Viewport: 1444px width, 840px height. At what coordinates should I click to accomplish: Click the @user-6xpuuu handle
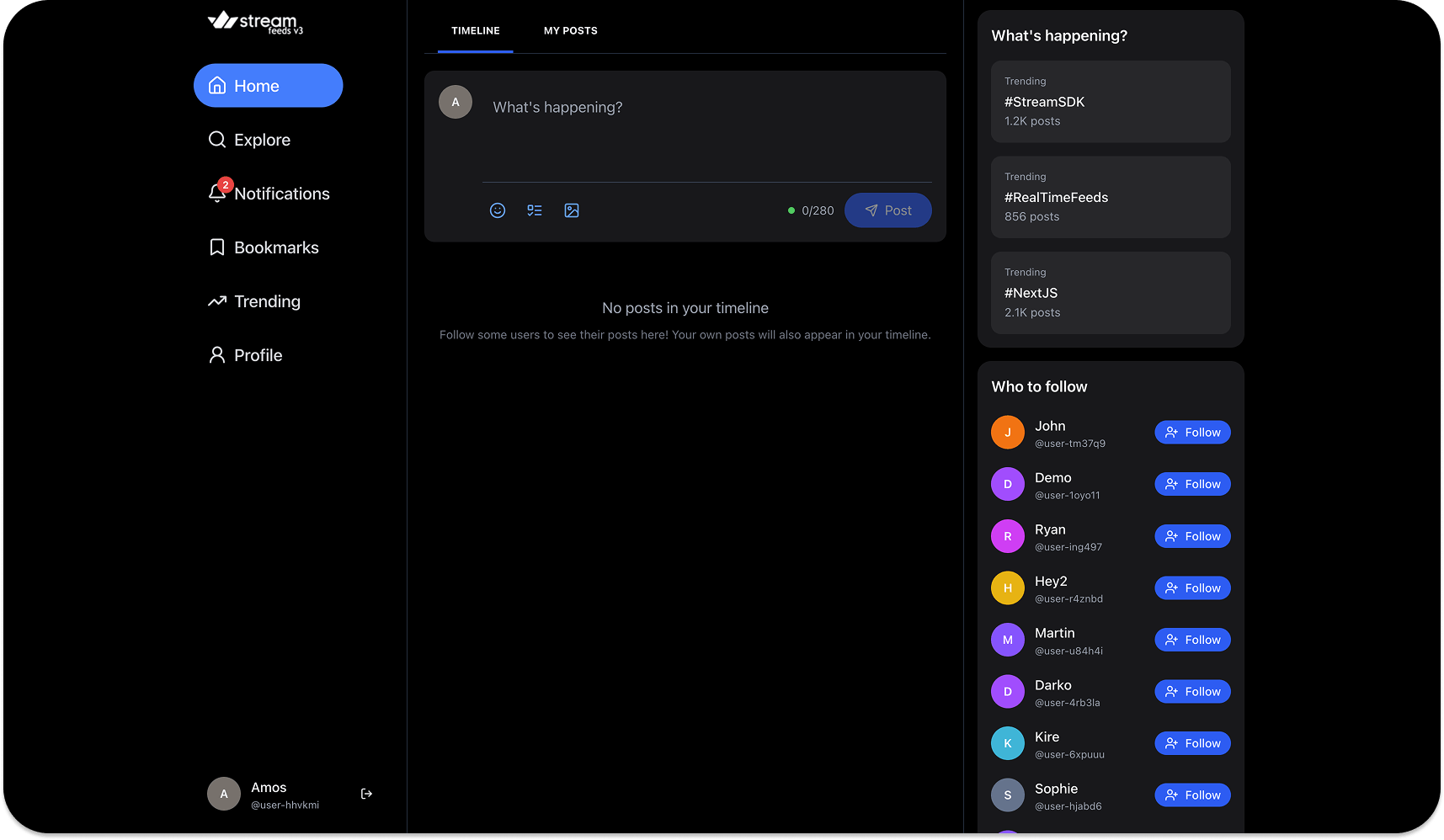coord(1069,755)
